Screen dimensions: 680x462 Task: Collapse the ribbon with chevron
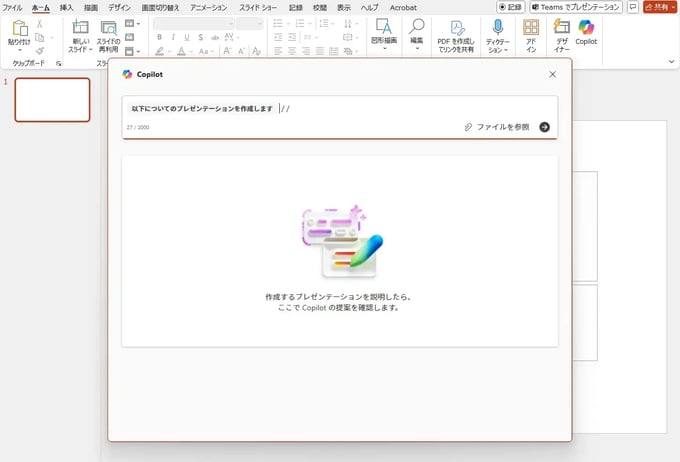671,62
